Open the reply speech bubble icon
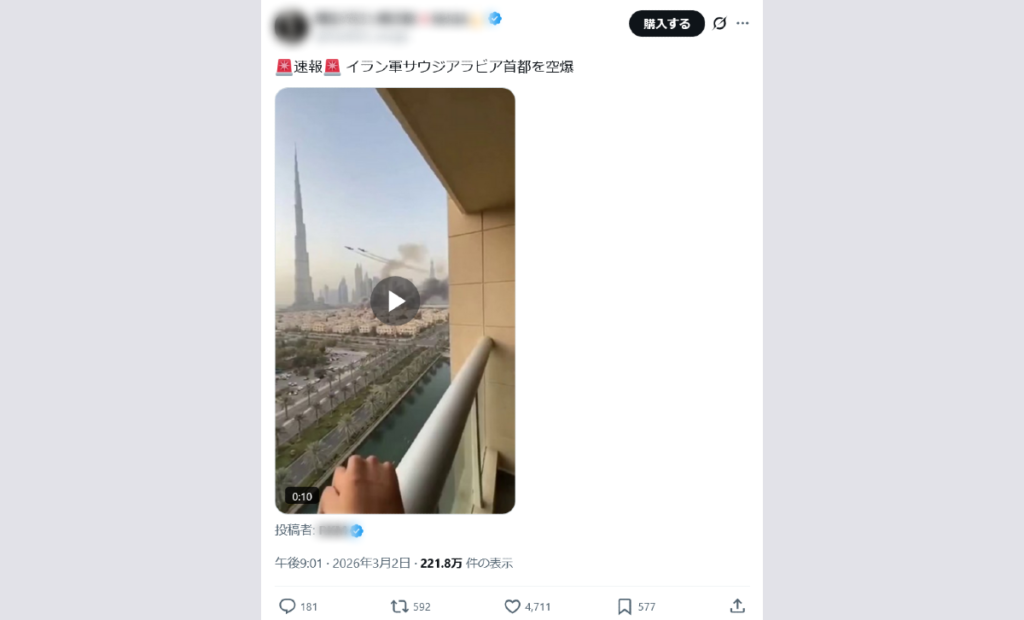The height and width of the screenshot is (620, 1024). [x=287, y=606]
